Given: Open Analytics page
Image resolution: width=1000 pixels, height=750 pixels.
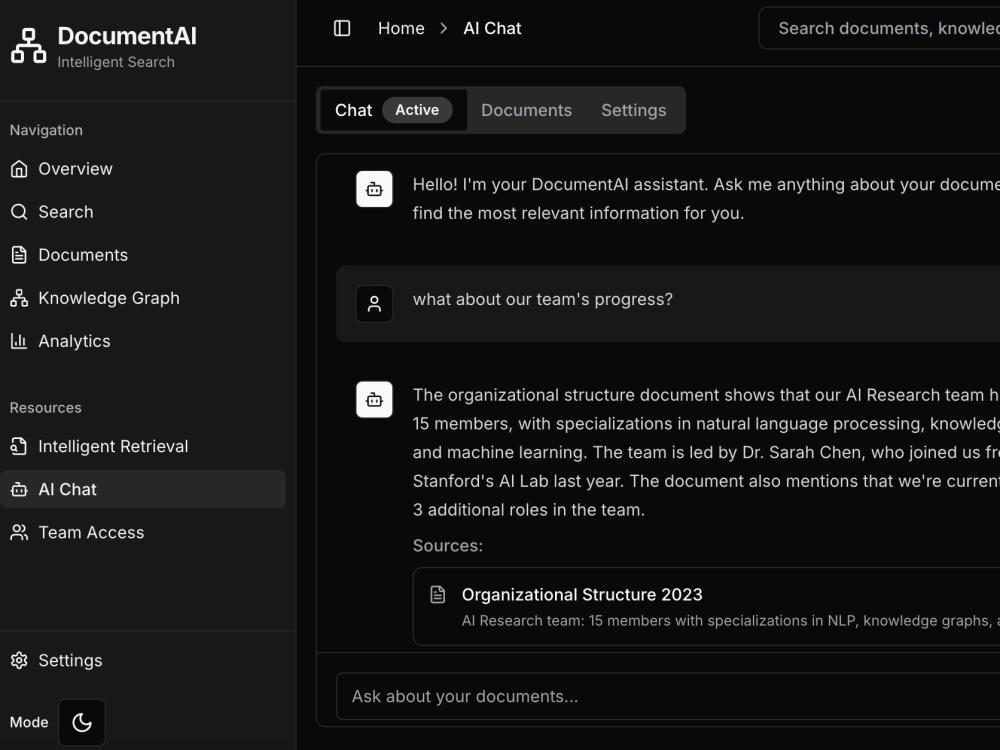Looking at the screenshot, I should click(x=143, y=341).
